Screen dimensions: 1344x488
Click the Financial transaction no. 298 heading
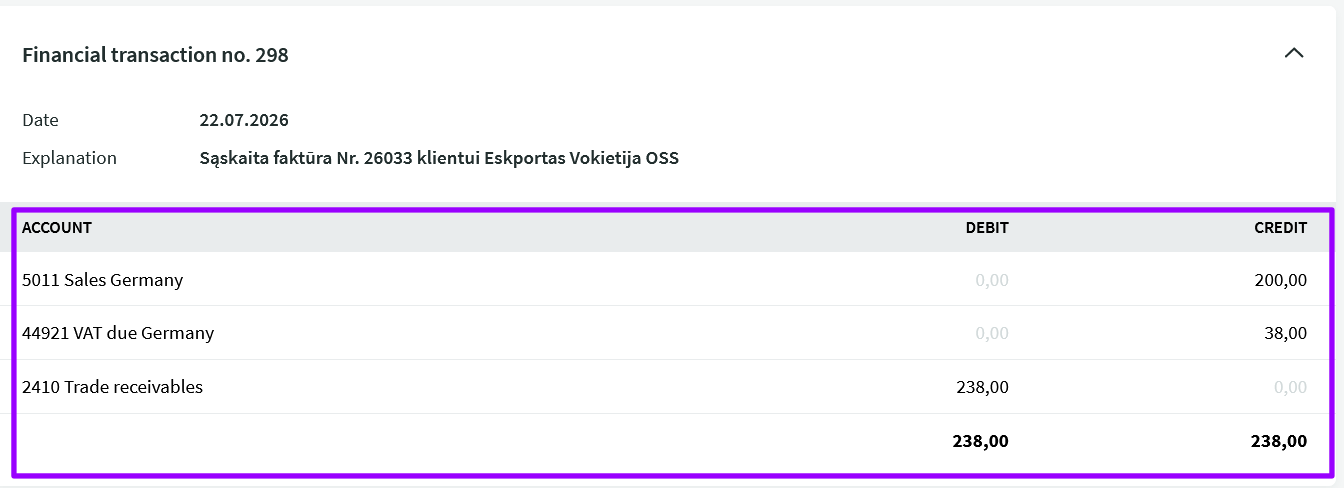155,55
